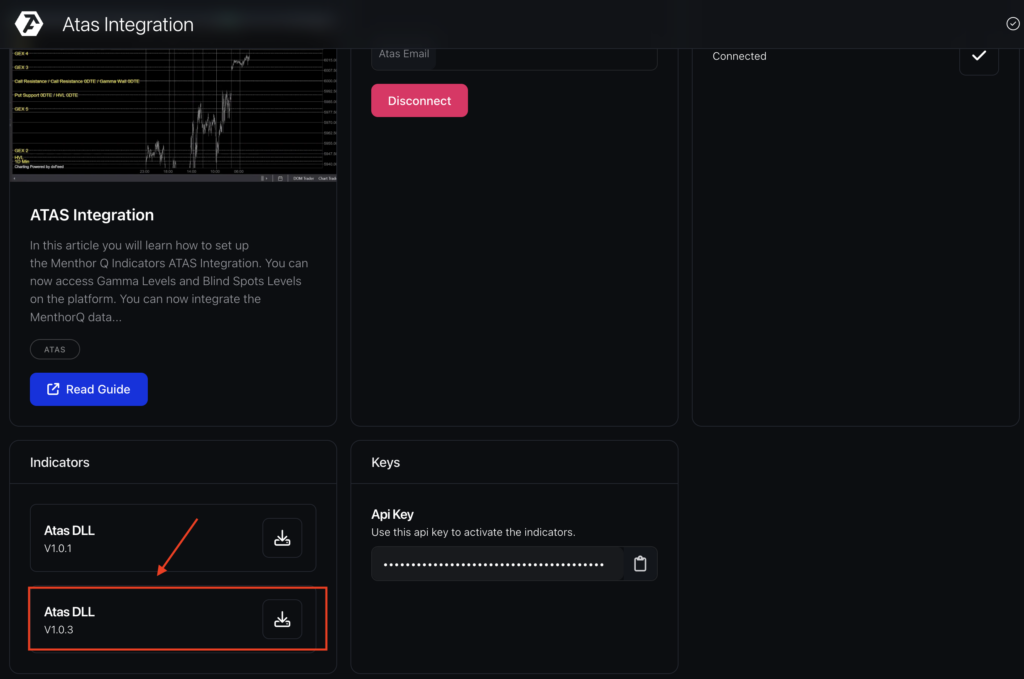Open the ATAS chart preview thumbnail
Image resolution: width=1024 pixels, height=679 pixels.
173,115
